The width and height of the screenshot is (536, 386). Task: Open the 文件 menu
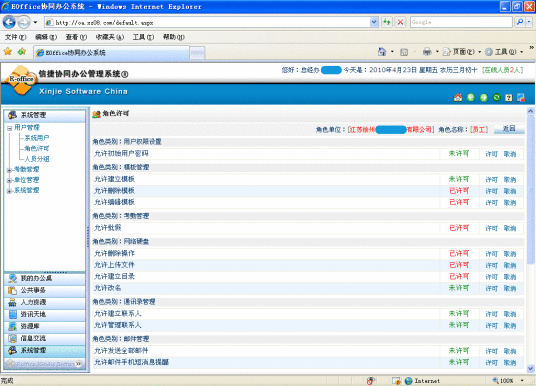tap(16, 37)
